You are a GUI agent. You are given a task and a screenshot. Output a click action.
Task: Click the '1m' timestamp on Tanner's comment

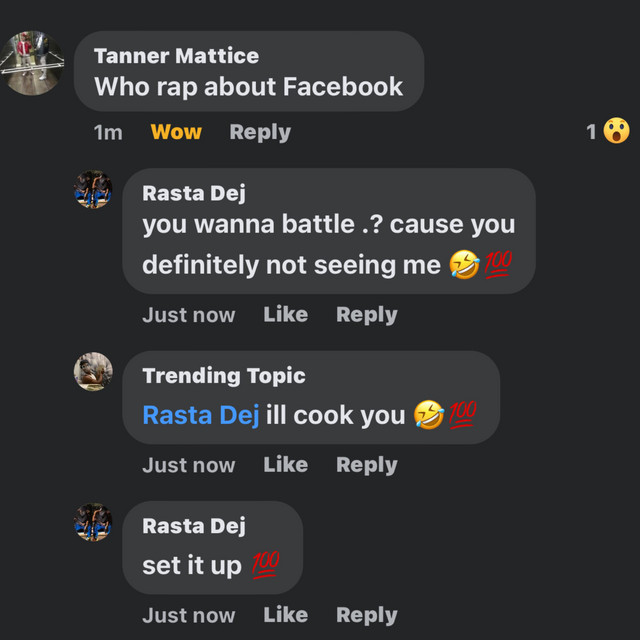pos(108,132)
